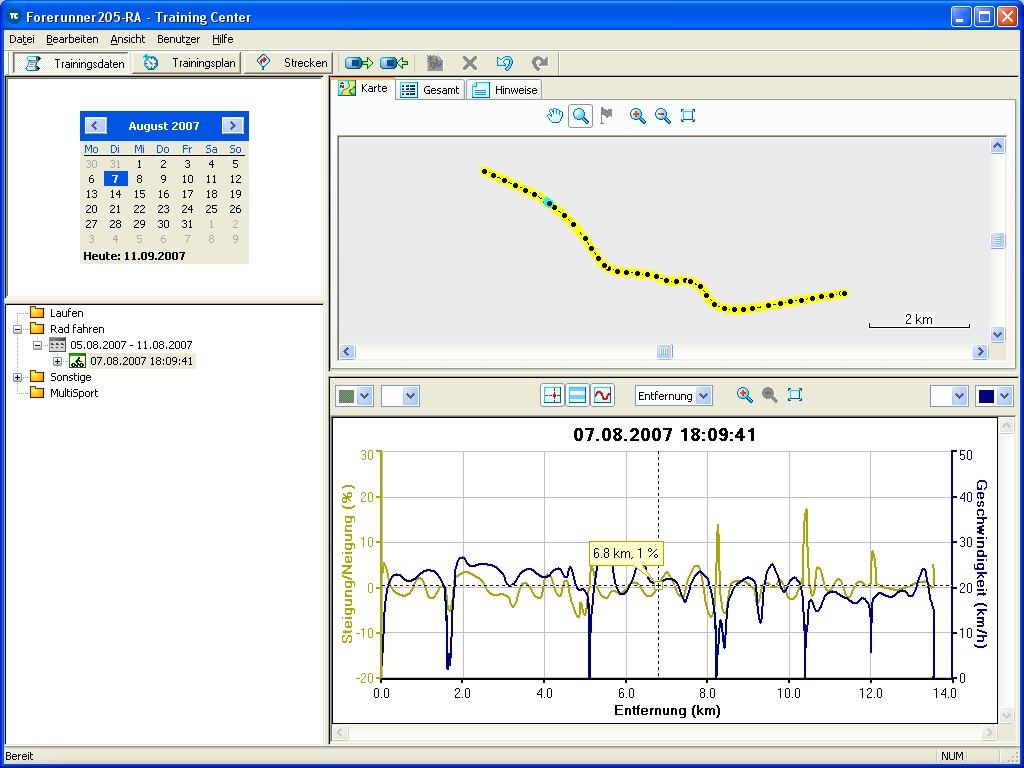Select the Rad fahren folder
The image size is (1024, 768).
coord(77,329)
